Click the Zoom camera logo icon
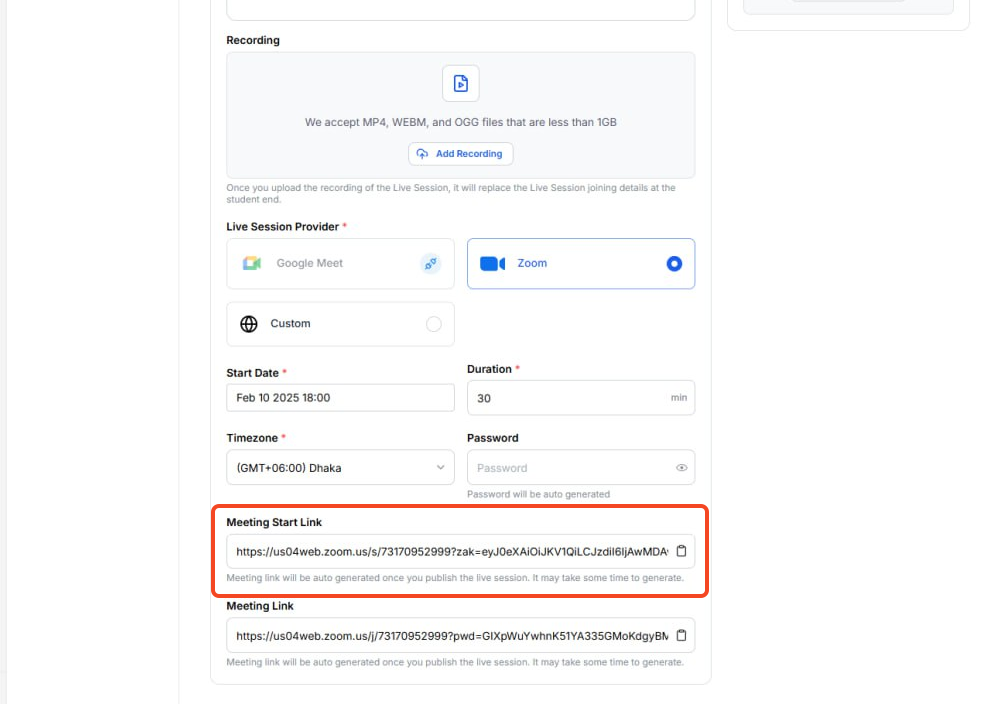This screenshot has height=704, width=996. (493, 264)
